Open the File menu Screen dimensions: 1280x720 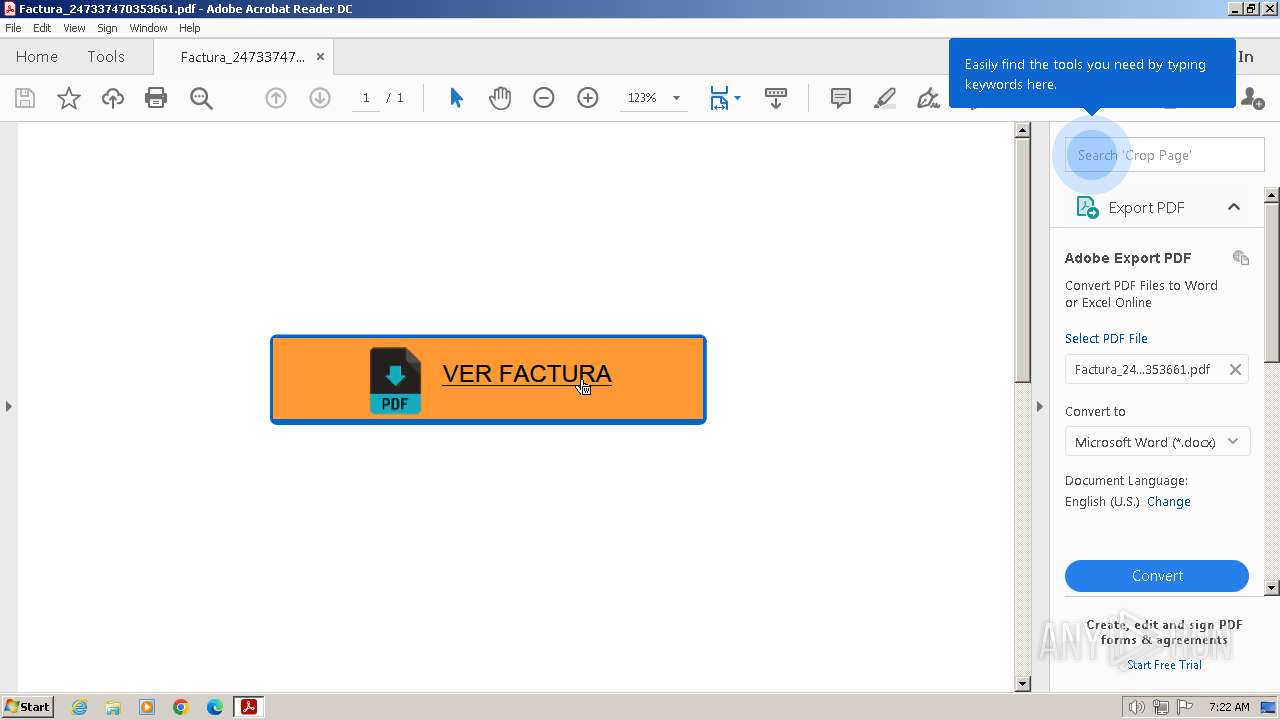pos(13,28)
